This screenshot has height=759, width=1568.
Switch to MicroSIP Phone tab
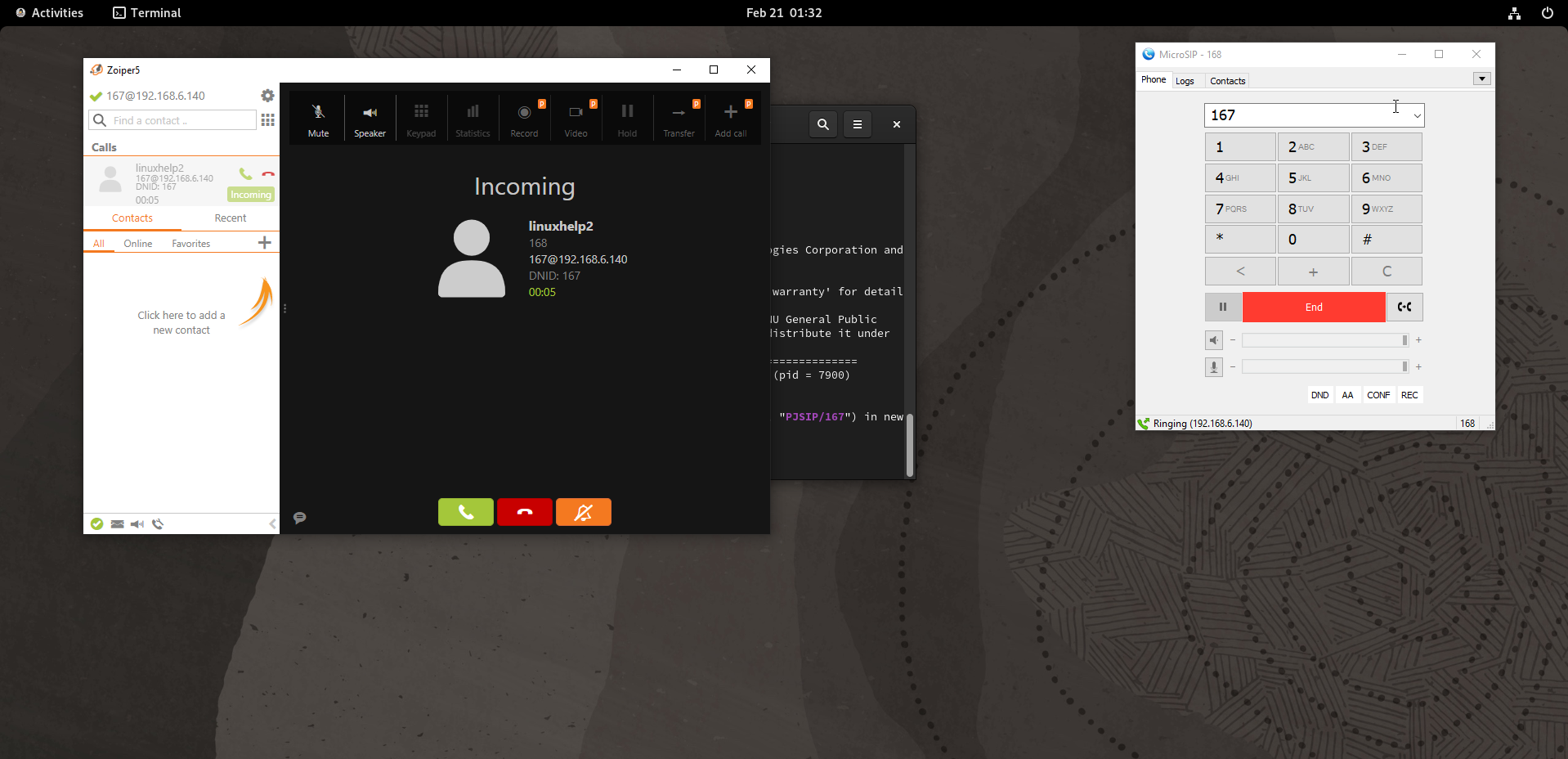pyautogui.click(x=1154, y=80)
